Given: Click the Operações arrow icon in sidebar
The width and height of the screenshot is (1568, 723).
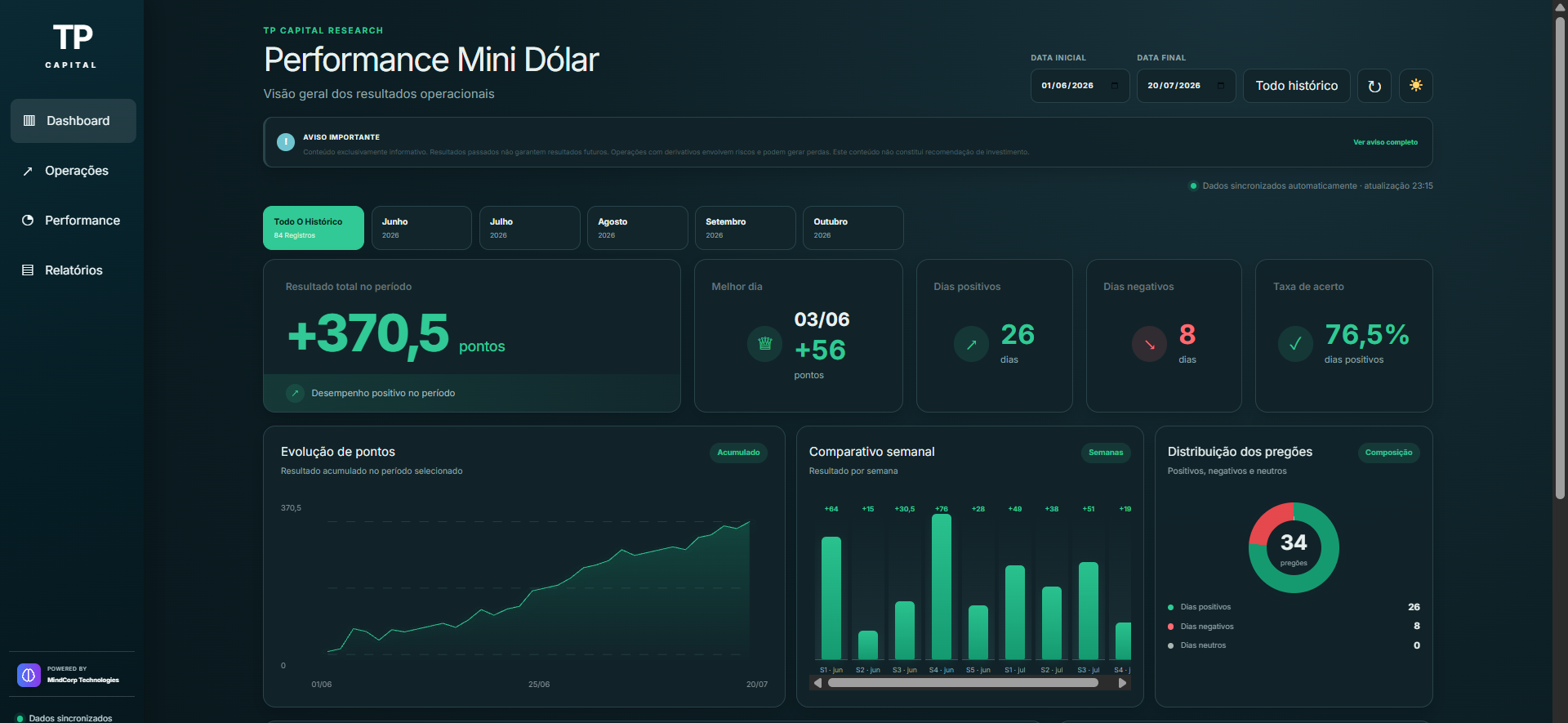Looking at the screenshot, I should coord(28,171).
